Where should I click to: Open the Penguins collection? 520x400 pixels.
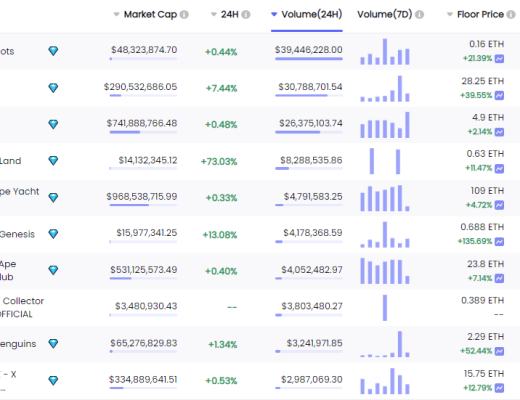click(18, 344)
